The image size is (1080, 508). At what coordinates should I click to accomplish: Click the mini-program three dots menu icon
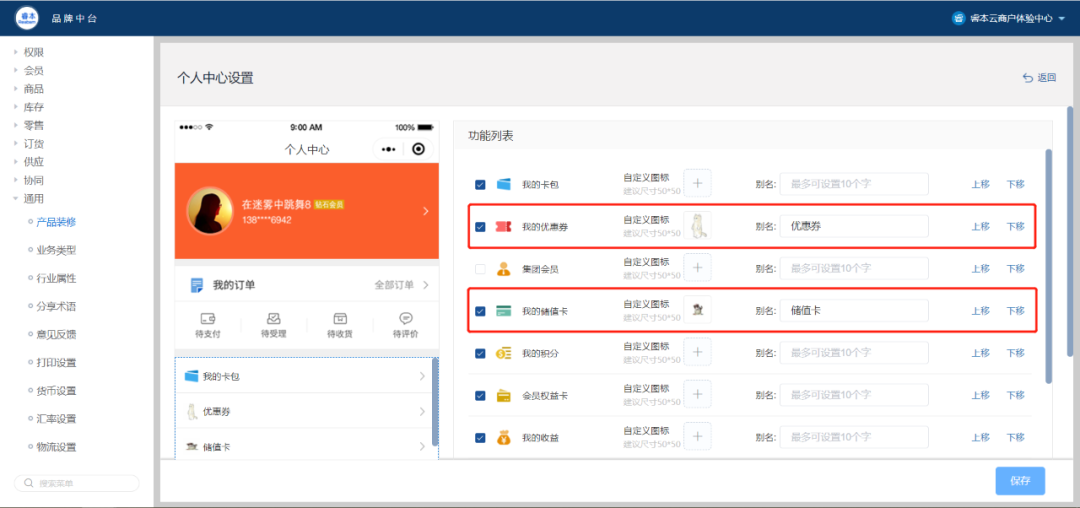pyautogui.click(x=388, y=149)
